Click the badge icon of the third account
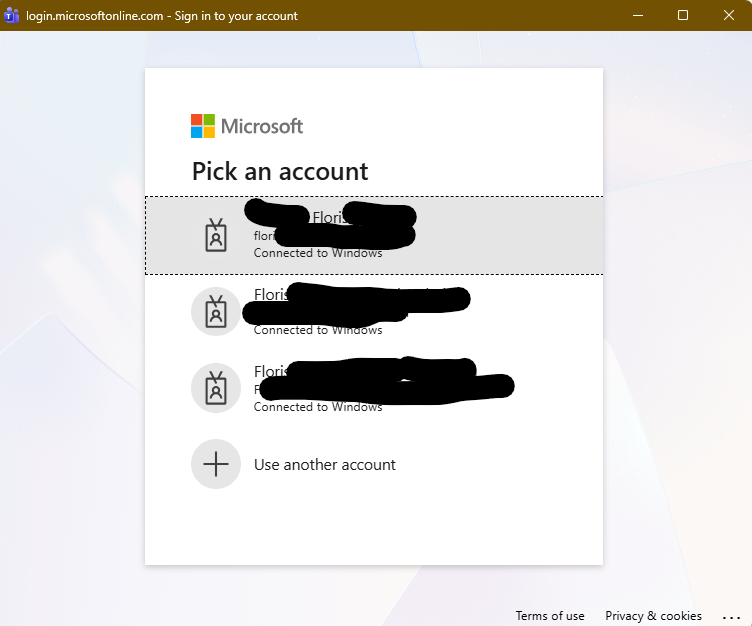The width and height of the screenshot is (752, 626). pos(216,388)
